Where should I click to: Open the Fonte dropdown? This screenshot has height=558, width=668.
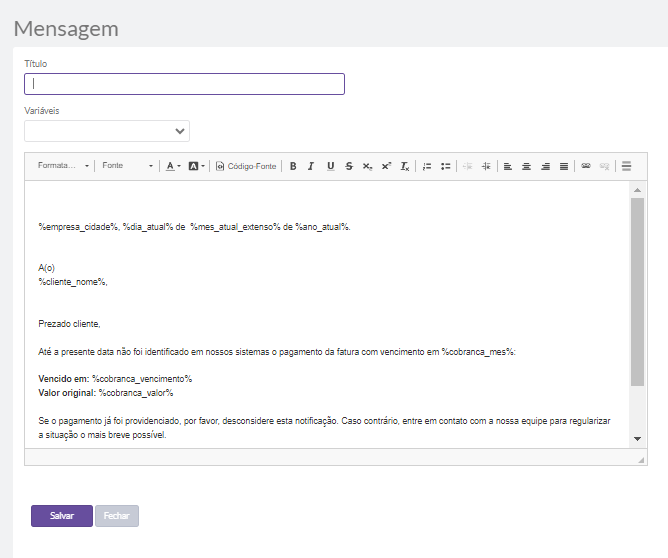pyautogui.click(x=127, y=166)
